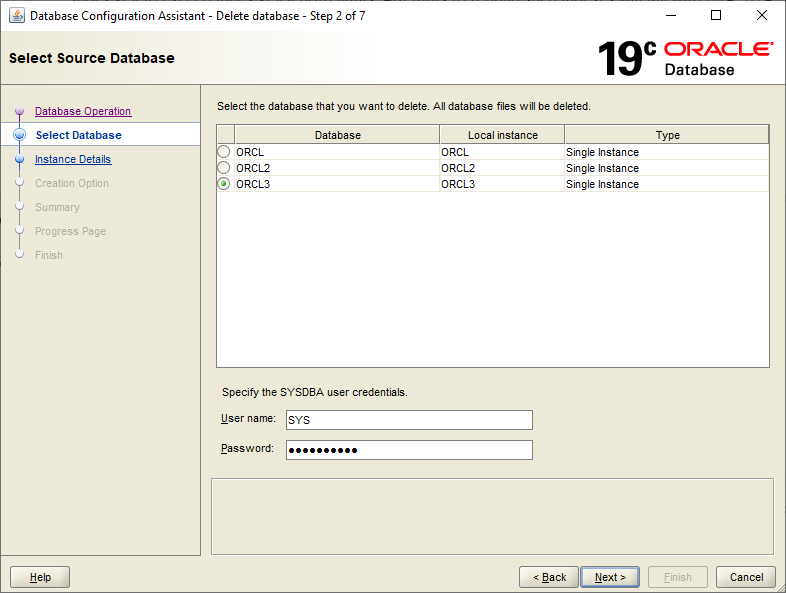786x593 pixels.
Task: Click the Database column header
Action: click(x=337, y=135)
